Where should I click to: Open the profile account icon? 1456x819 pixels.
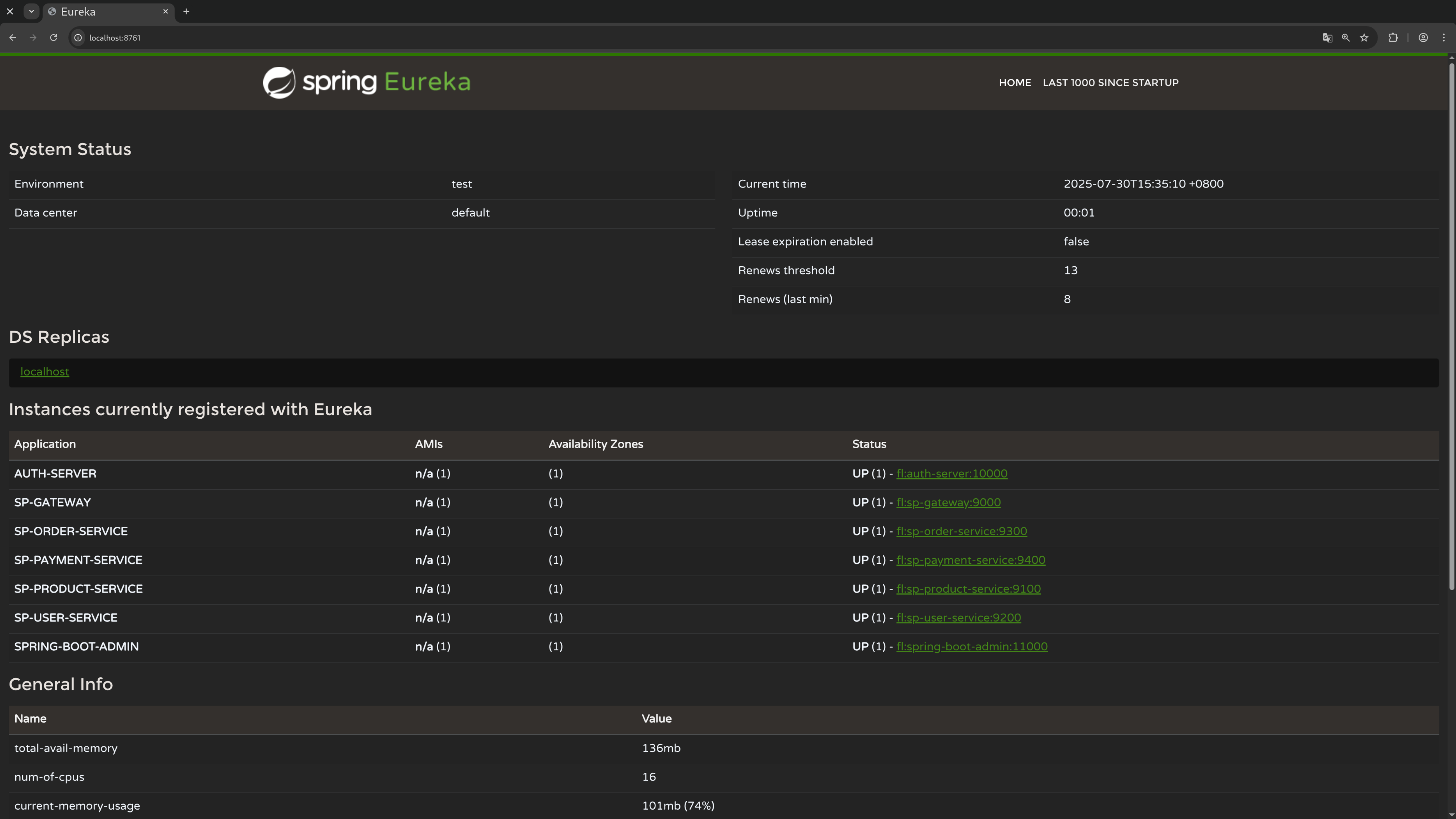tap(1423, 38)
